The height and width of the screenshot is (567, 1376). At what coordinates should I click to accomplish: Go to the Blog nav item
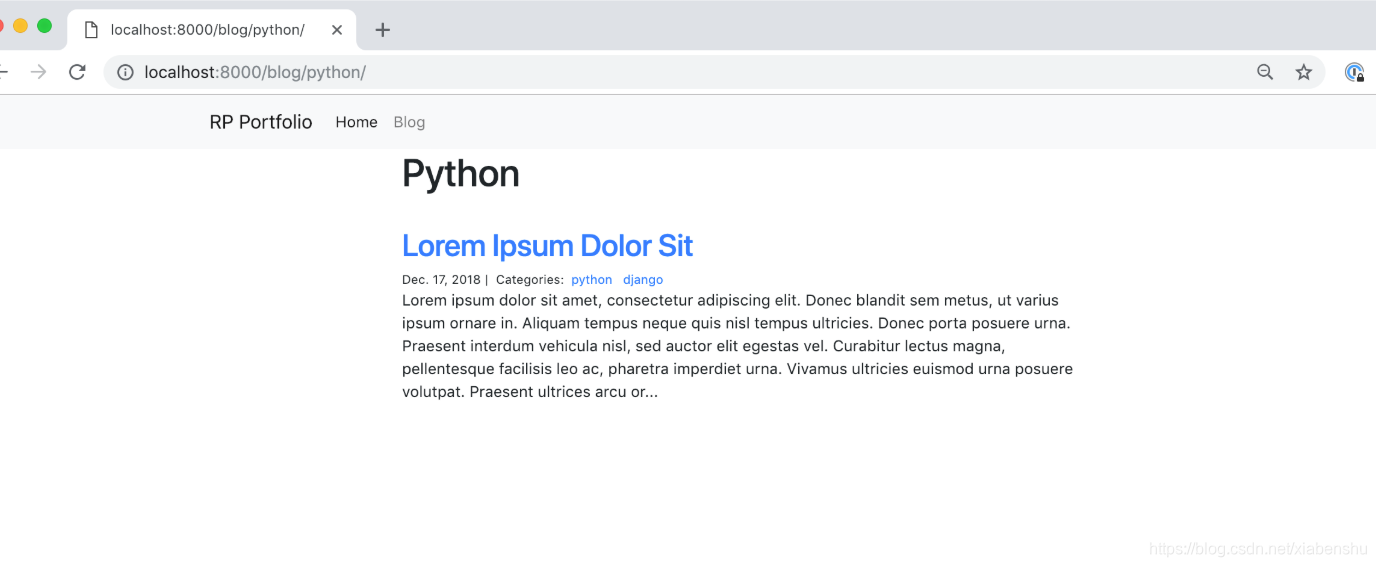pos(409,122)
